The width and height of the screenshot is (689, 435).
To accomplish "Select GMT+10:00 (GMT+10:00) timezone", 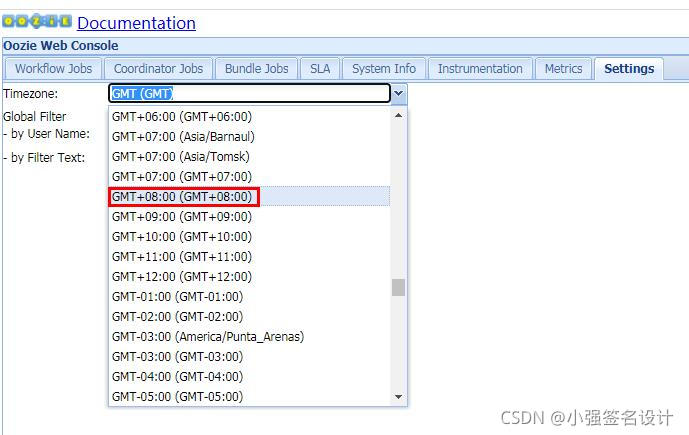I will (x=249, y=236).
